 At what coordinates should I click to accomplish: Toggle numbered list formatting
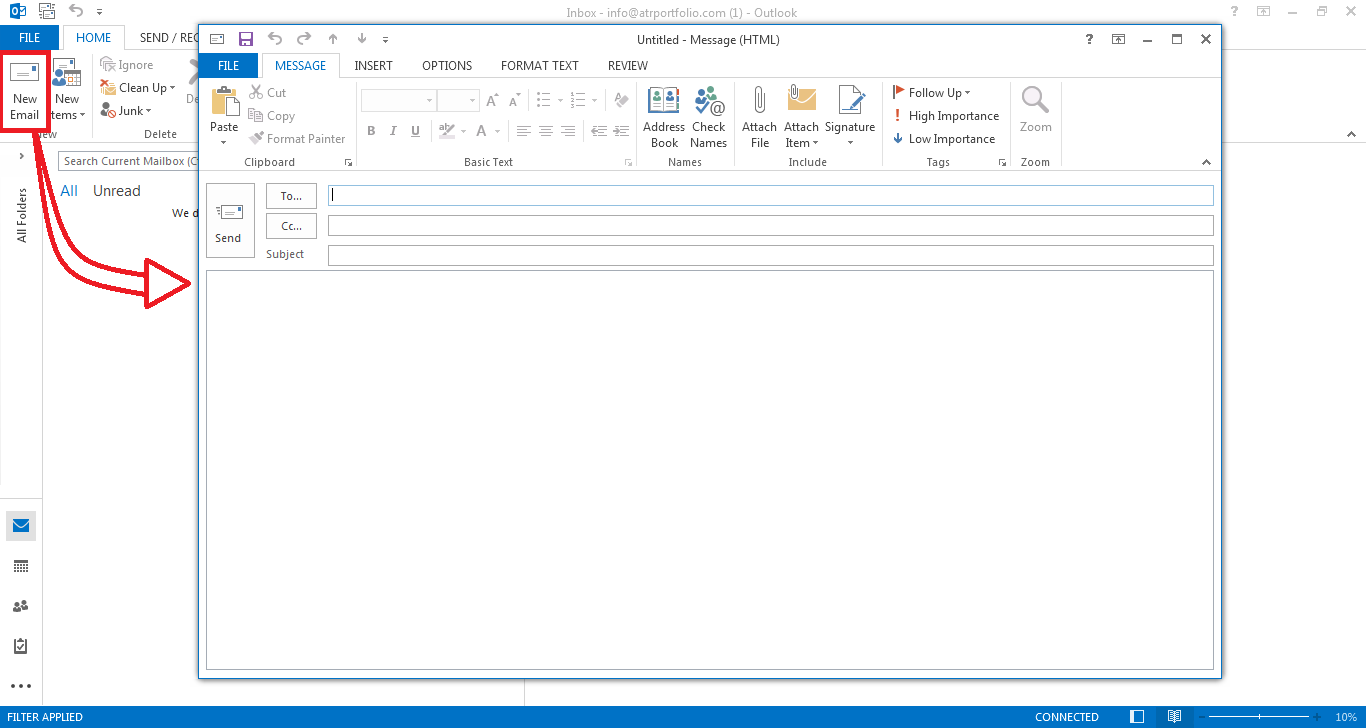[577, 100]
